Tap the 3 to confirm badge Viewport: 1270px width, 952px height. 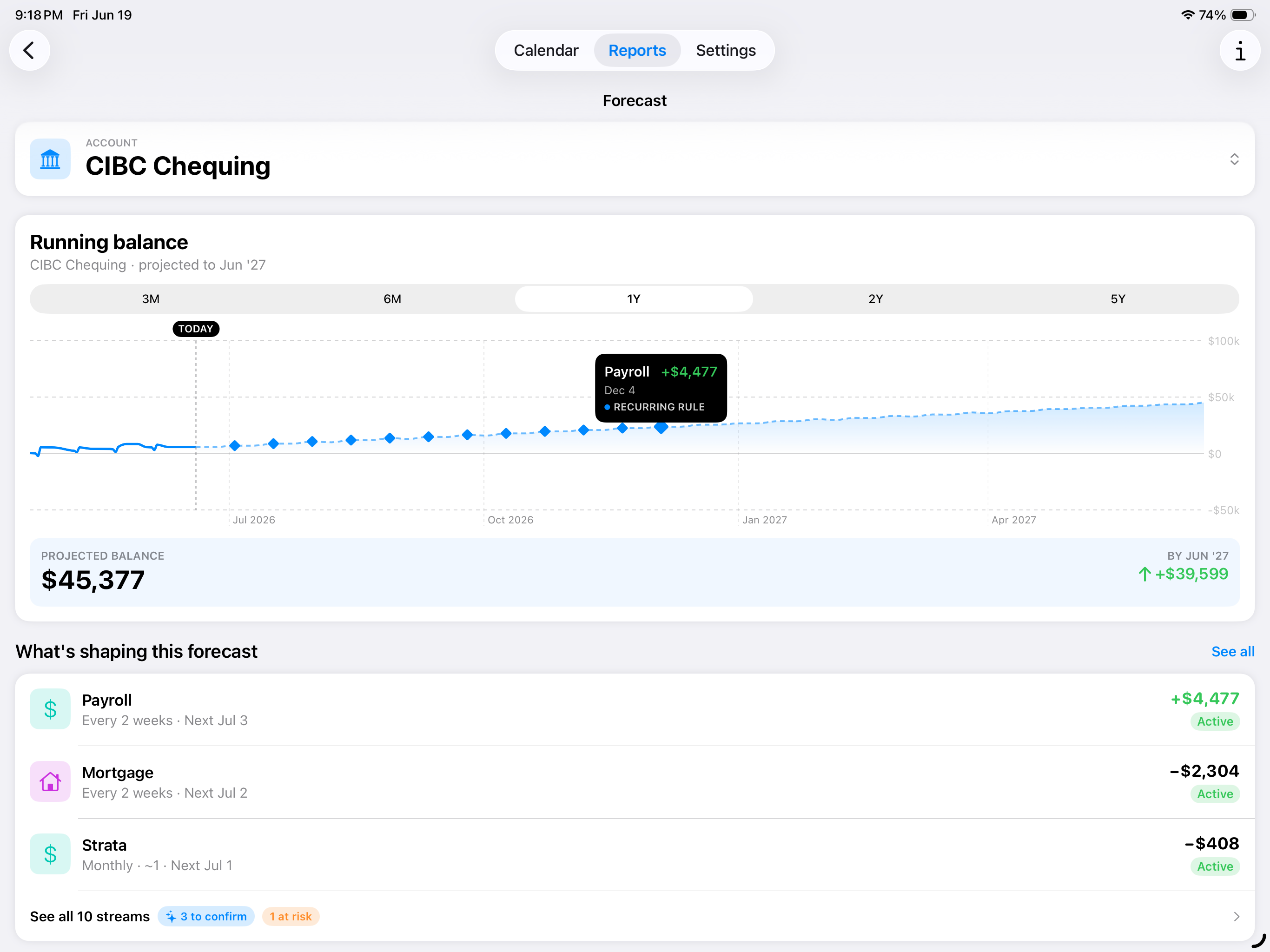point(206,916)
